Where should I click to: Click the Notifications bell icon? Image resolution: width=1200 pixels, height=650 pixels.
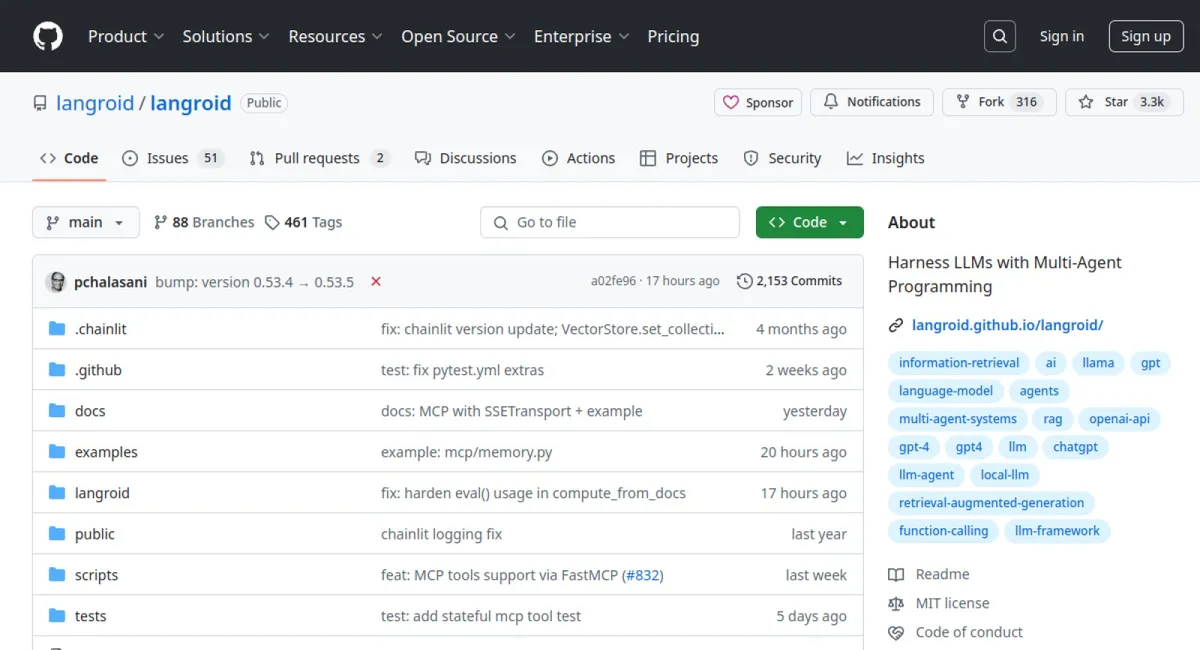831,102
